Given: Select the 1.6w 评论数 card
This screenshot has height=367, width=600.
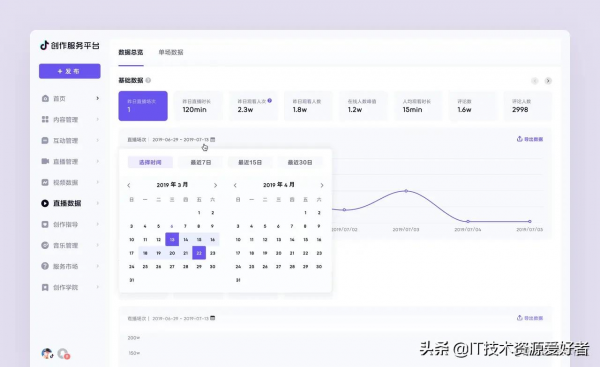Looking at the screenshot, I should pyautogui.click(x=473, y=106).
